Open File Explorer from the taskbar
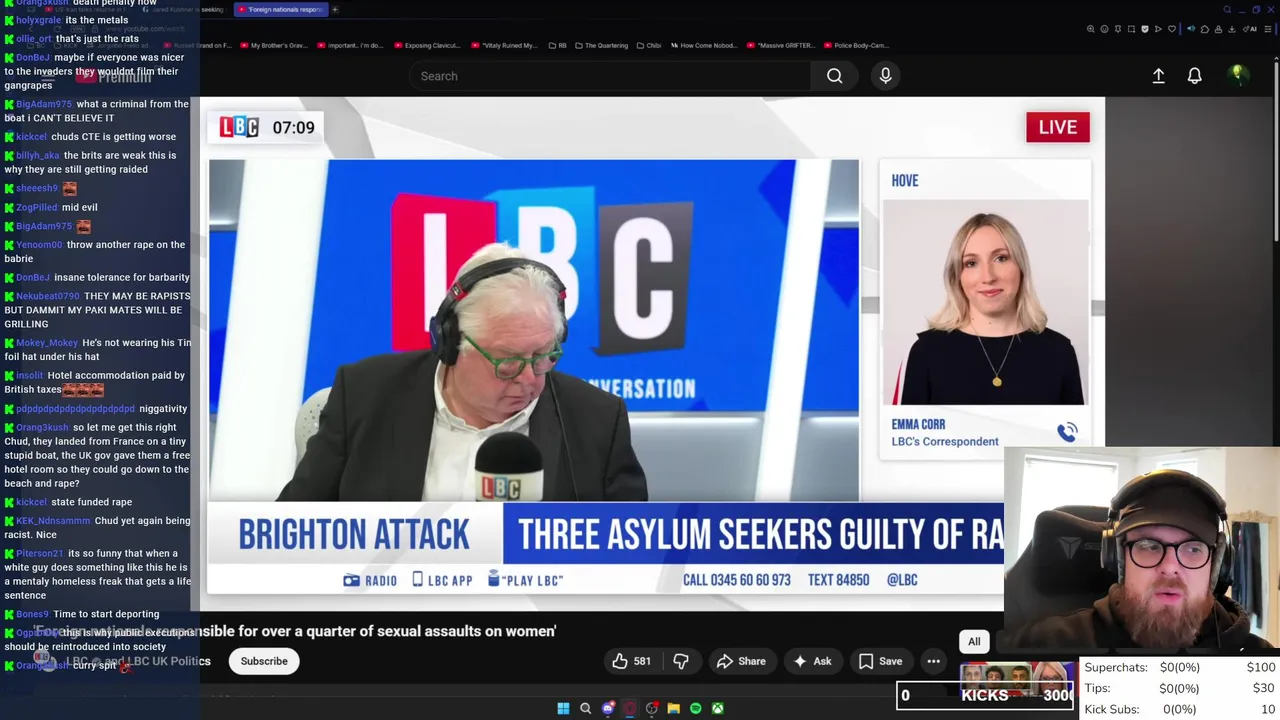The height and width of the screenshot is (720, 1280). coord(673,708)
